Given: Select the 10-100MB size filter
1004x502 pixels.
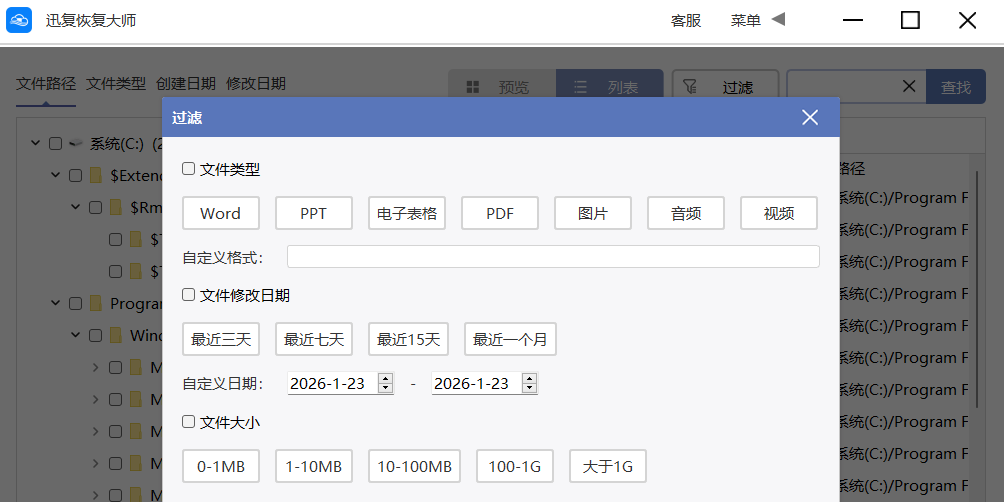Looking at the screenshot, I should pyautogui.click(x=414, y=466).
